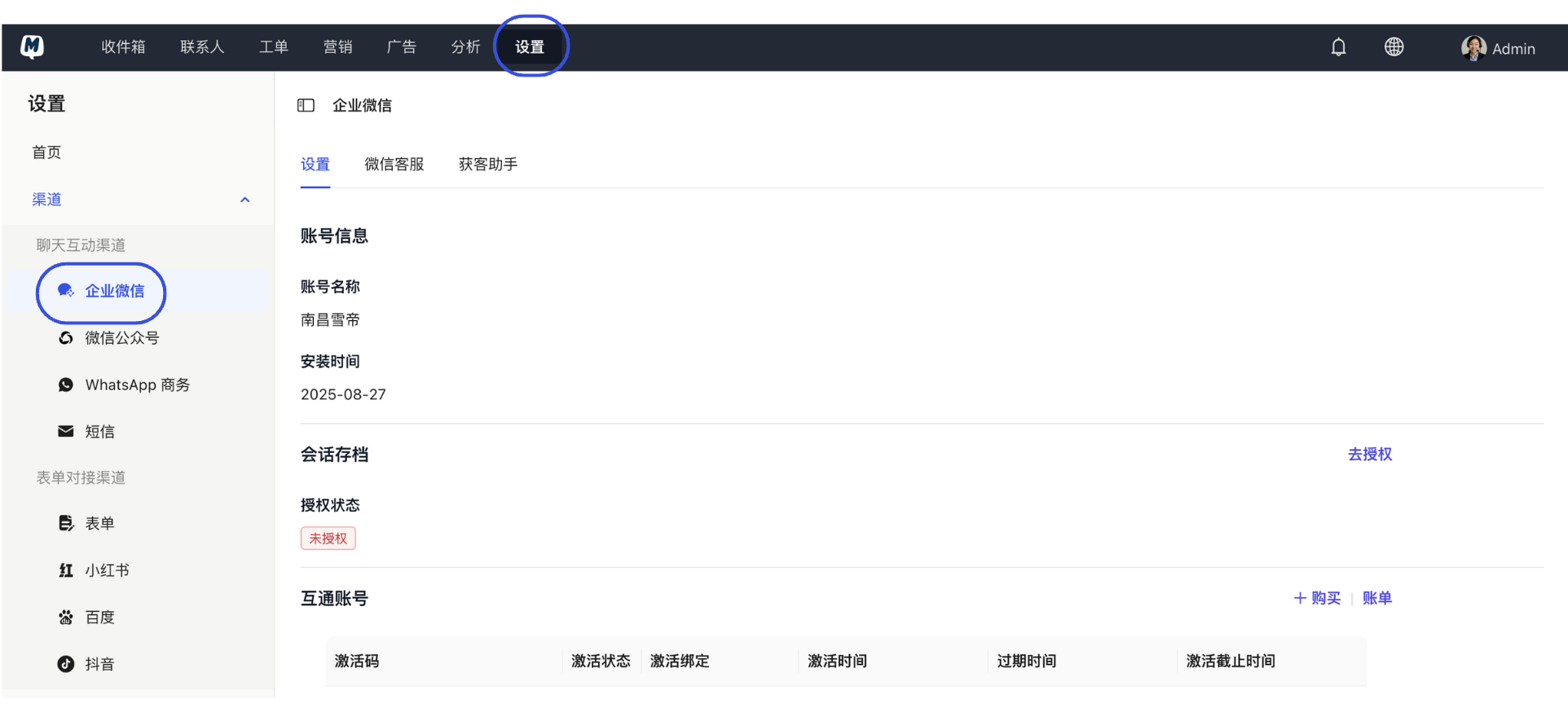Open the Admin user menu
Image resolution: width=1568 pixels, height=704 pixels.
tap(1499, 48)
